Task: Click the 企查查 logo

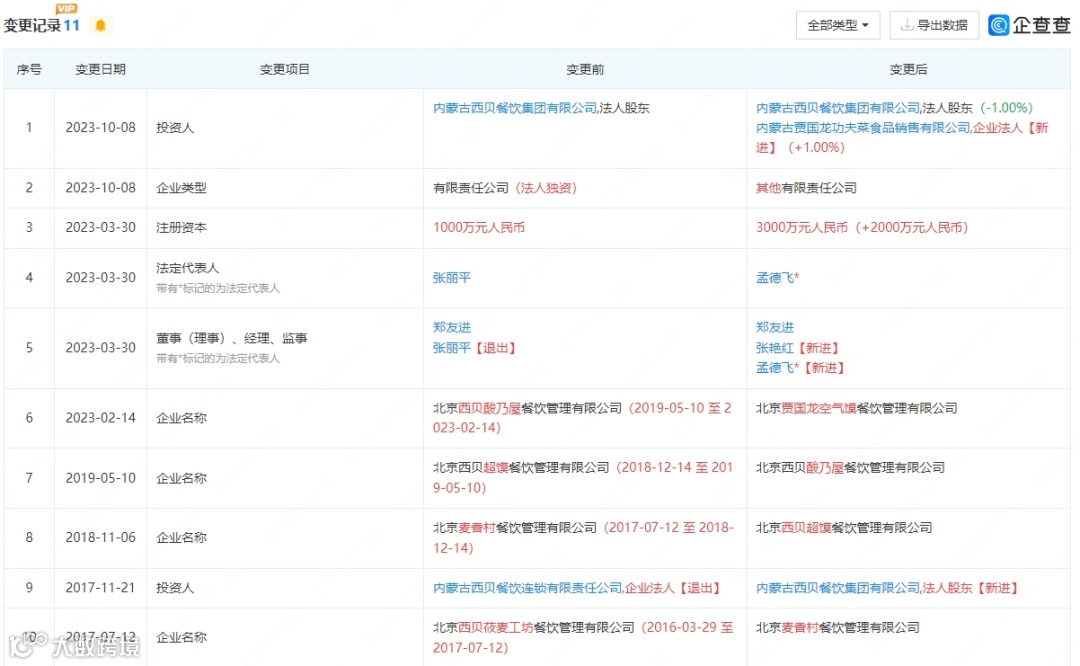Action: 1030,25
